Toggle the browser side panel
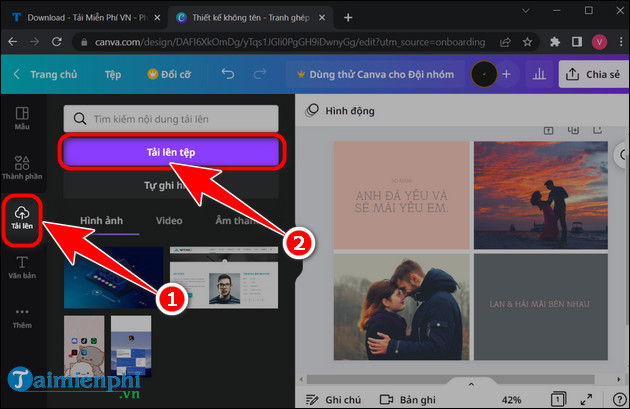This screenshot has height=409, width=630. point(577,42)
